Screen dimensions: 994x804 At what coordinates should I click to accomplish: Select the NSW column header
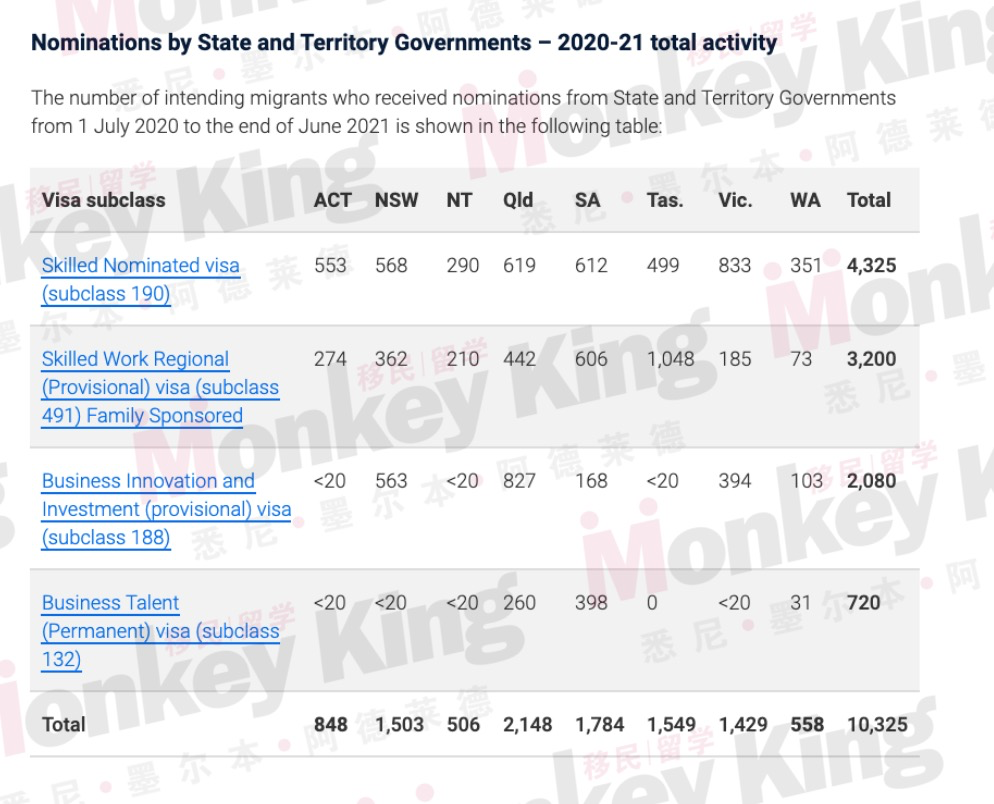(x=396, y=200)
